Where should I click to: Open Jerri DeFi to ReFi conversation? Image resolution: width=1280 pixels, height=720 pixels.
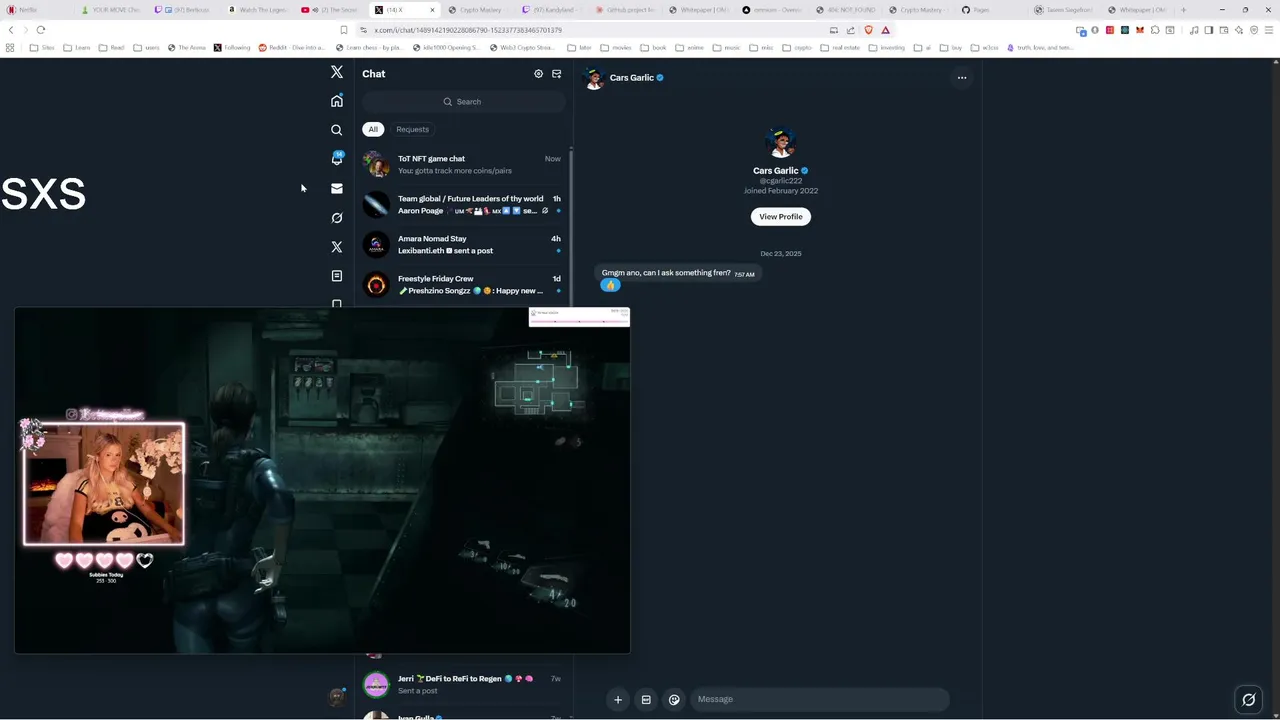click(465, 684)
